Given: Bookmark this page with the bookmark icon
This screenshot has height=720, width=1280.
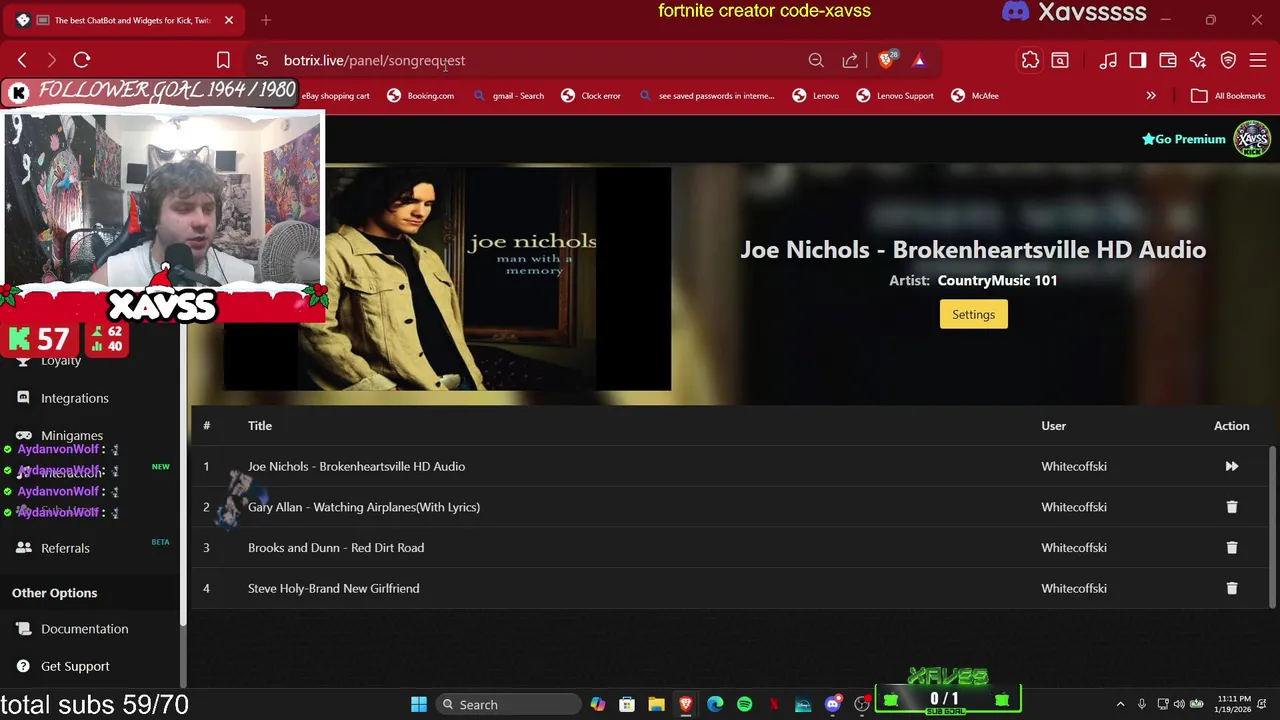Looking at the screenshot, I should (x=223, y=60).
